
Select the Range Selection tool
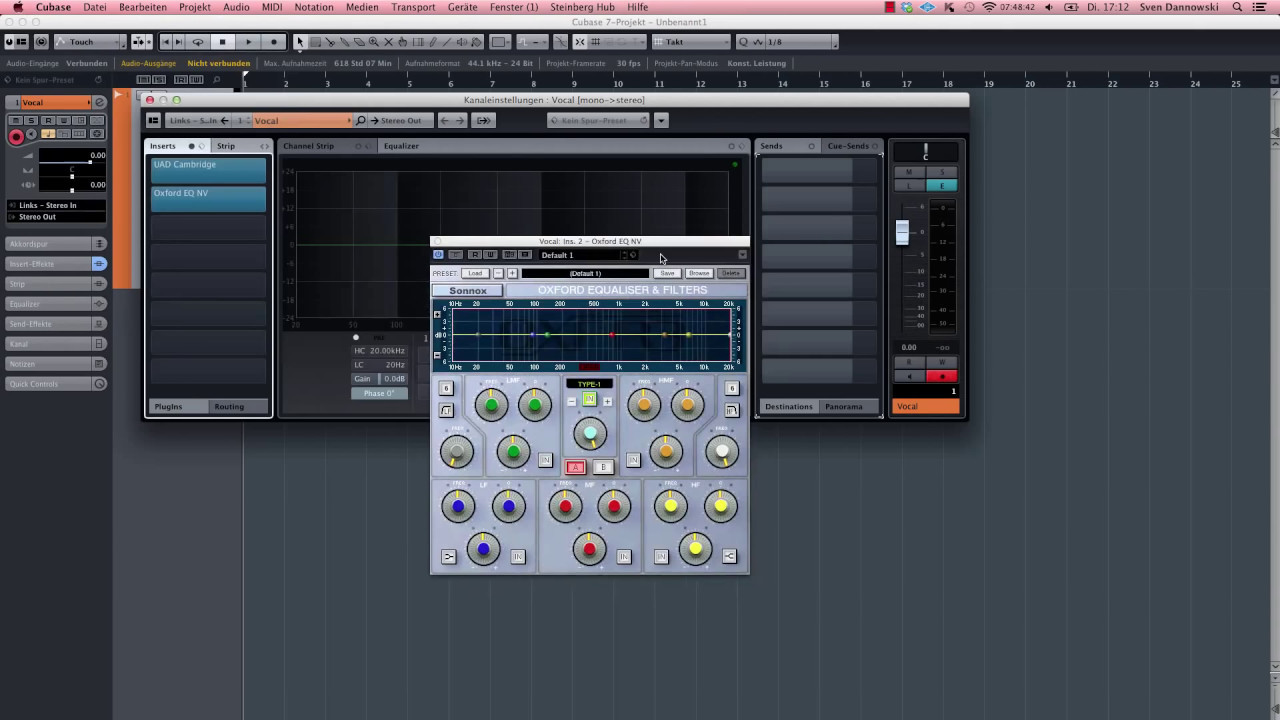[x=315, y=42]
